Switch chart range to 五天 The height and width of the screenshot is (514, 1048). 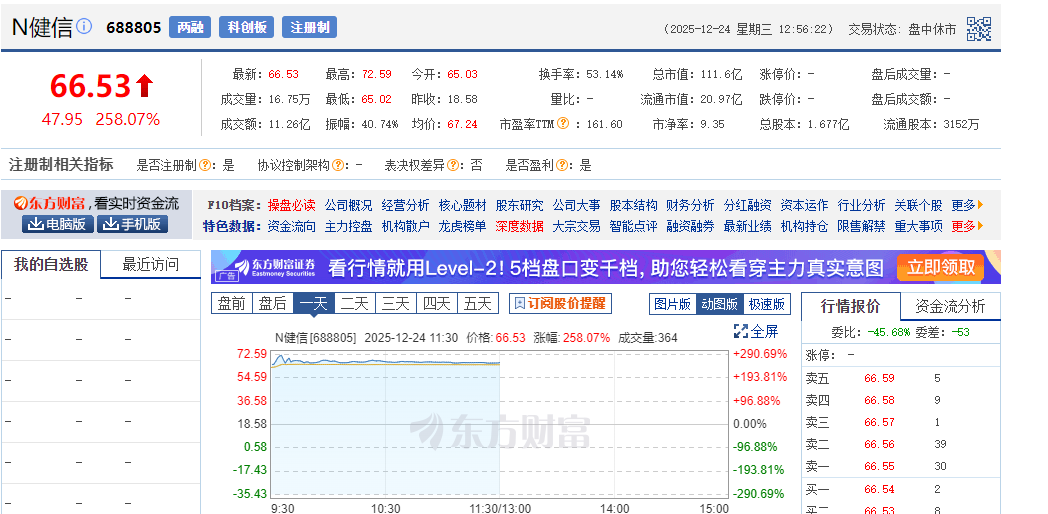point(477,304)
